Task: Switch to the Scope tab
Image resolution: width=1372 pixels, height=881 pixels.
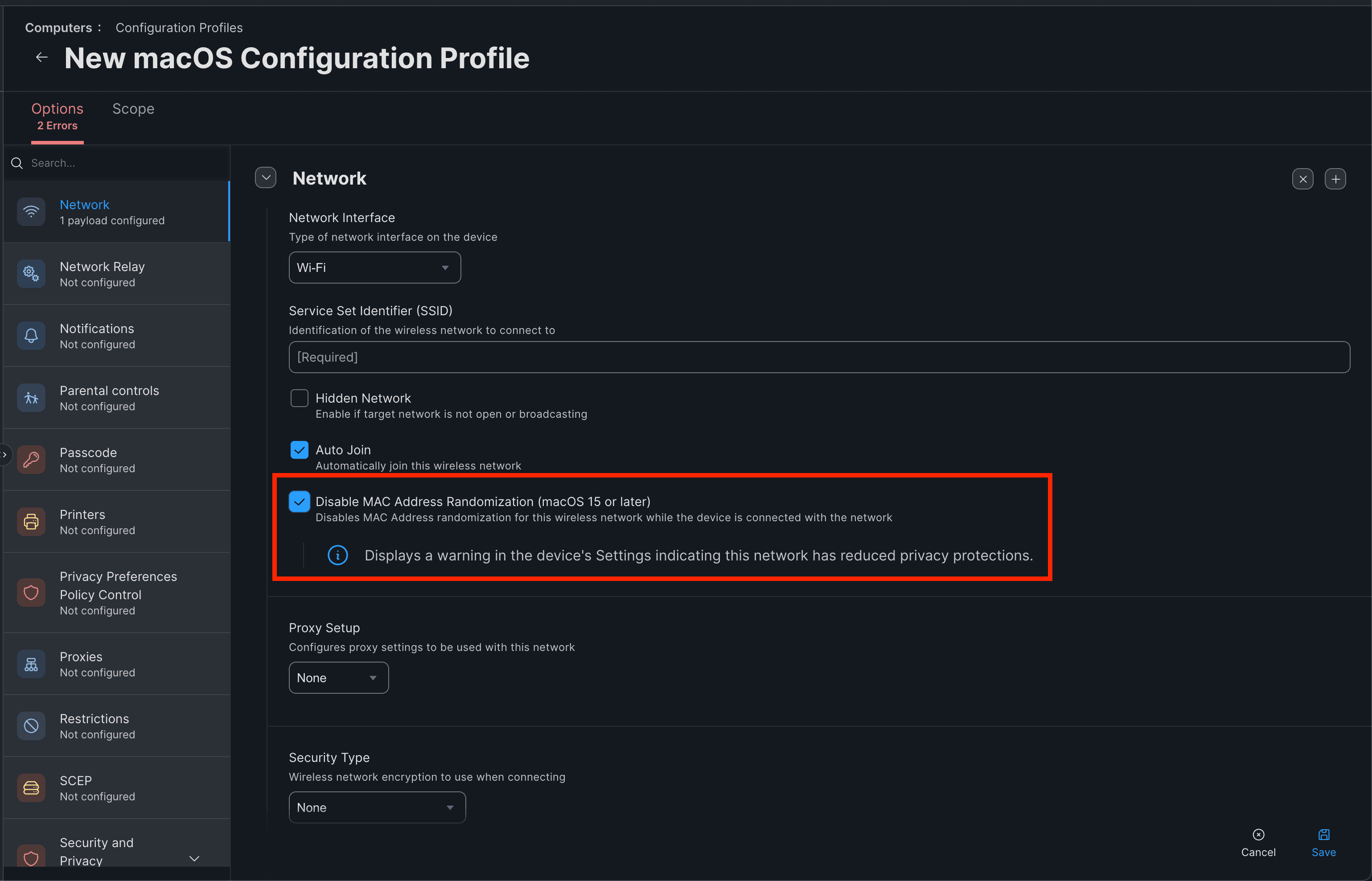Action: pyautogui.click(x=133, y=108)
